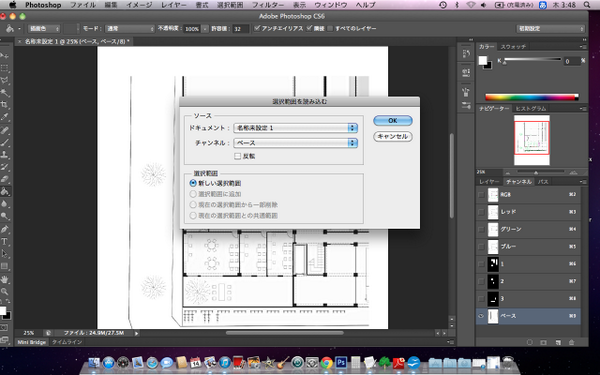Select the Eyedropper tool

pyautogui.click(x=5, y=117)
